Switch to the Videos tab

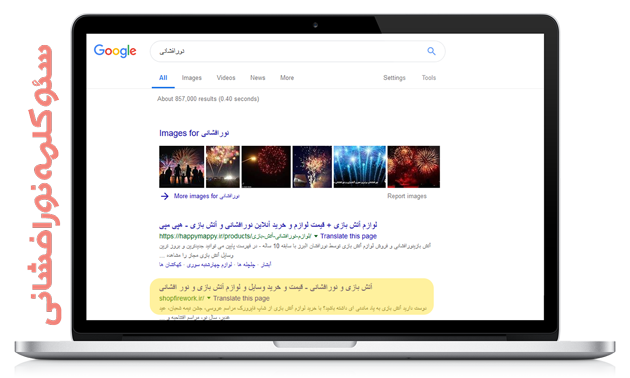(226, 78)
